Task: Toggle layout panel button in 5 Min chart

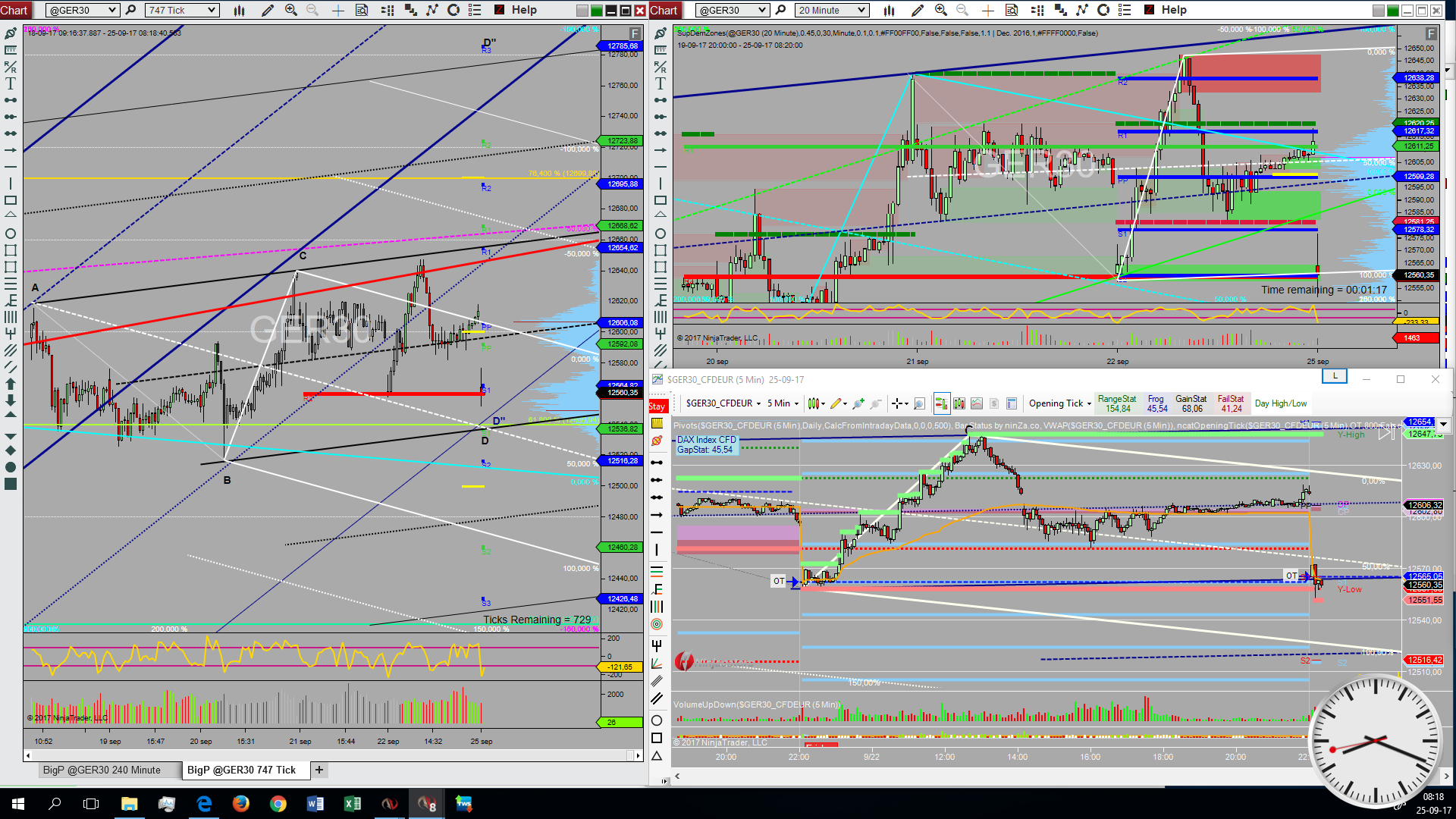Action: [x=1011, y=403]
